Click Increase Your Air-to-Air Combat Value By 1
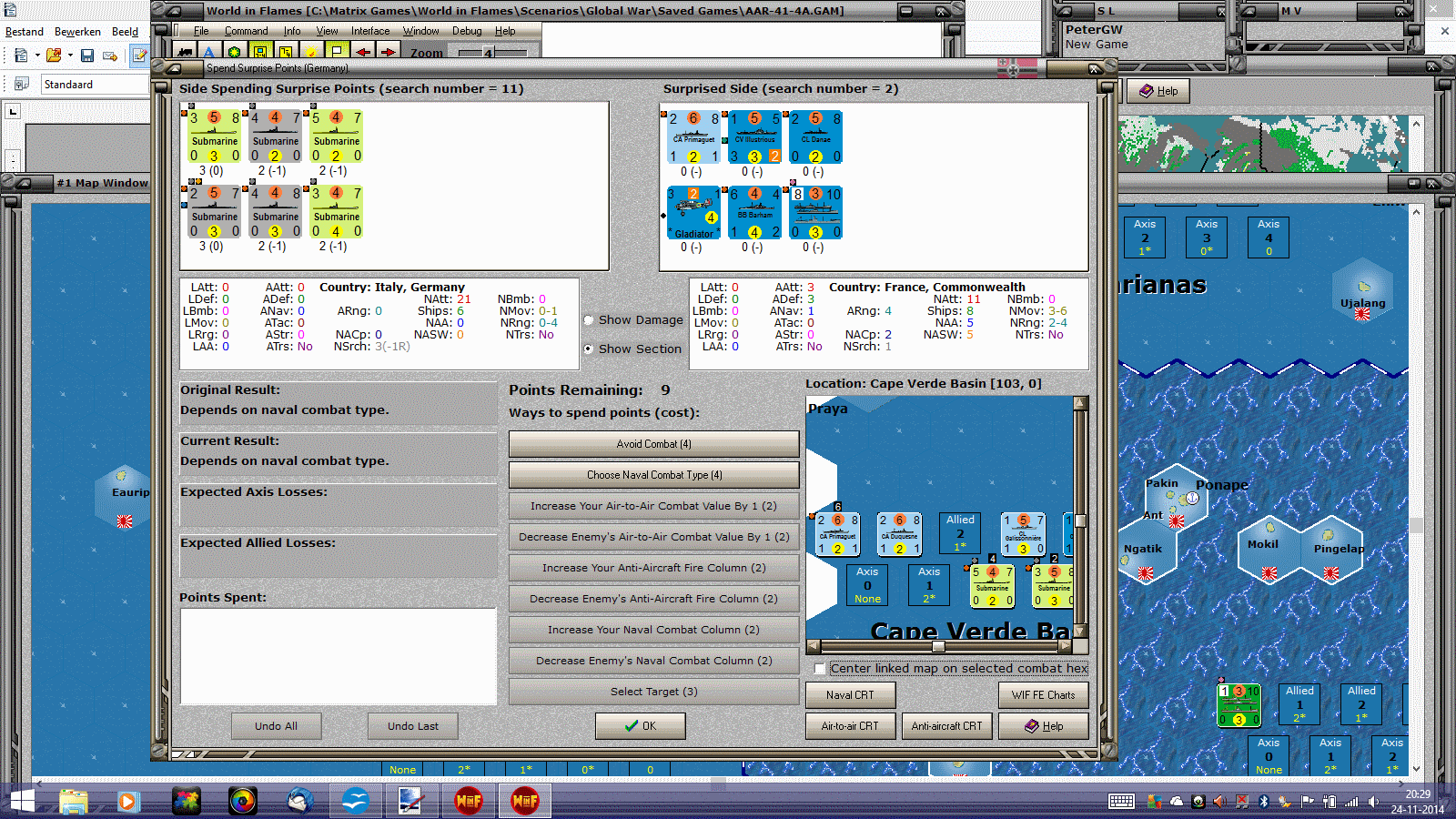The image size is (1456, 819). click(x=653, y=506)
